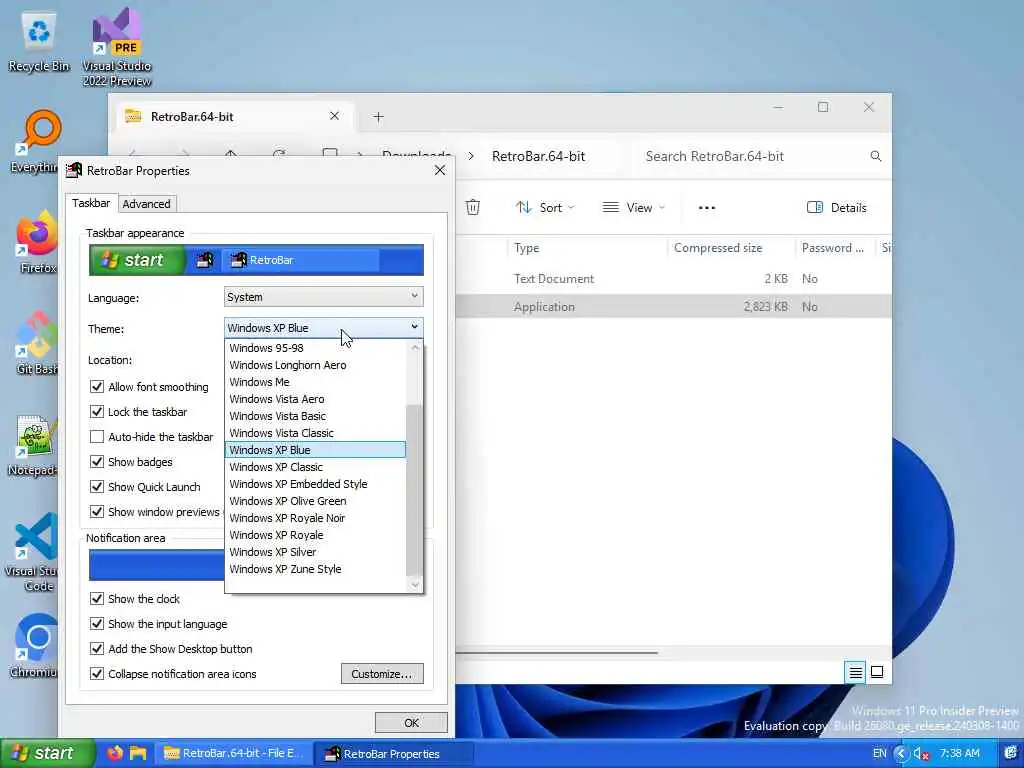Click RetroBar.64-bit File Explorer taskbar button

[x=233, y=753]
